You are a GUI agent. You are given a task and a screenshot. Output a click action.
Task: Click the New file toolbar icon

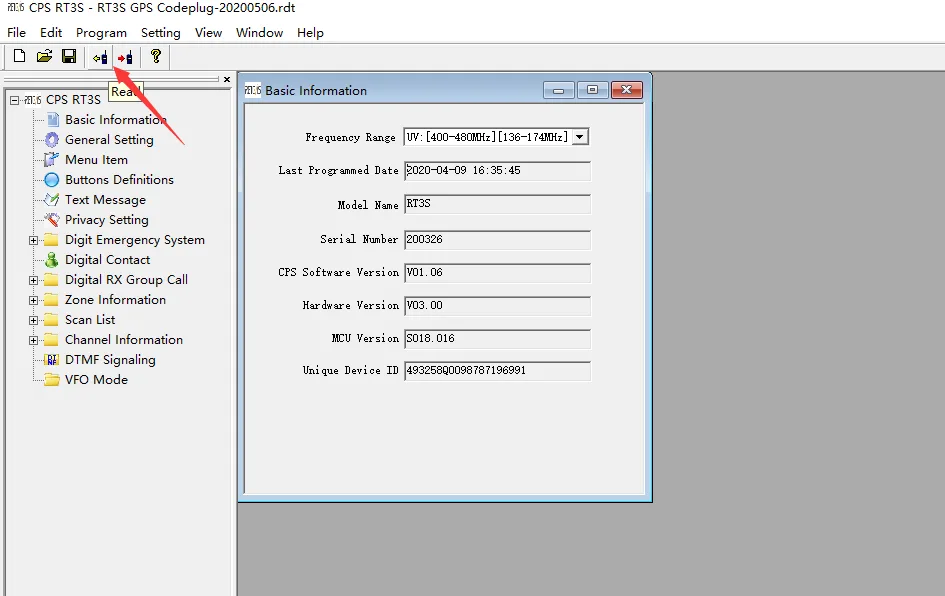(x=19, y=56)
